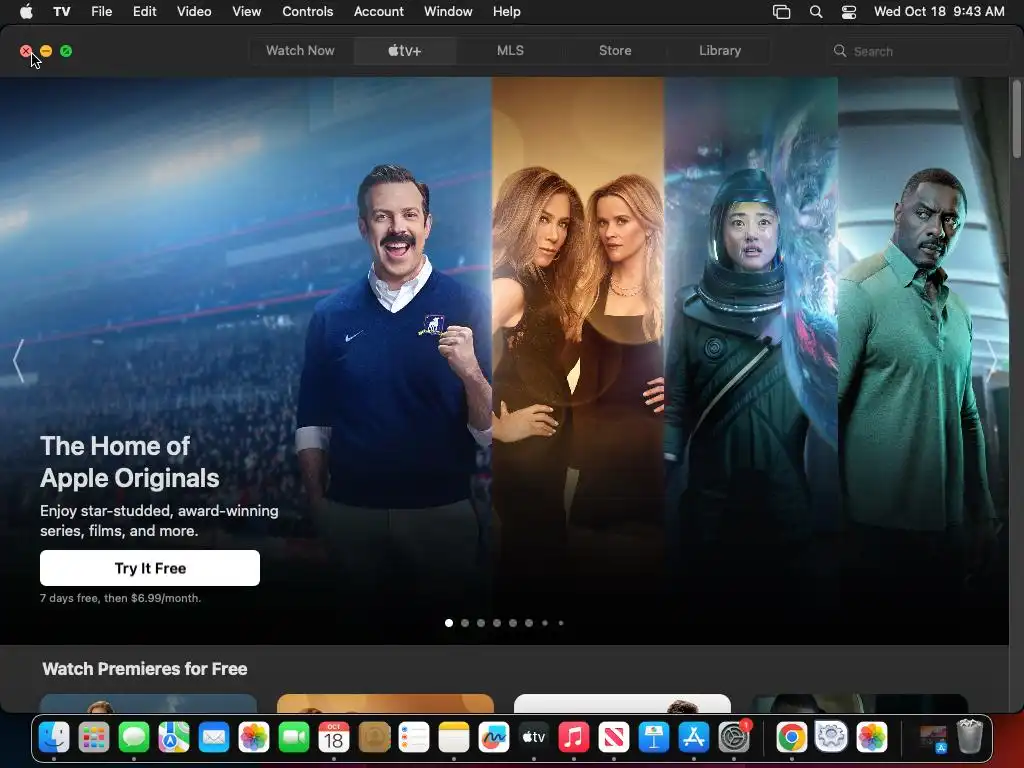1024x768 pixels.
Task: Click the Try It Free button
Action: coord(150,568)
